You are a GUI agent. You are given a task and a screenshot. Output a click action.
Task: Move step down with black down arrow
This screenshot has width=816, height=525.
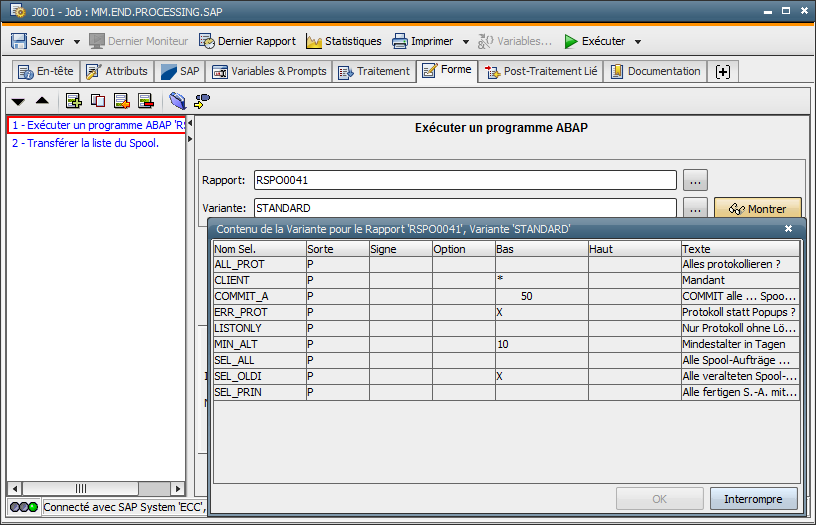click(x=18, y=101)
